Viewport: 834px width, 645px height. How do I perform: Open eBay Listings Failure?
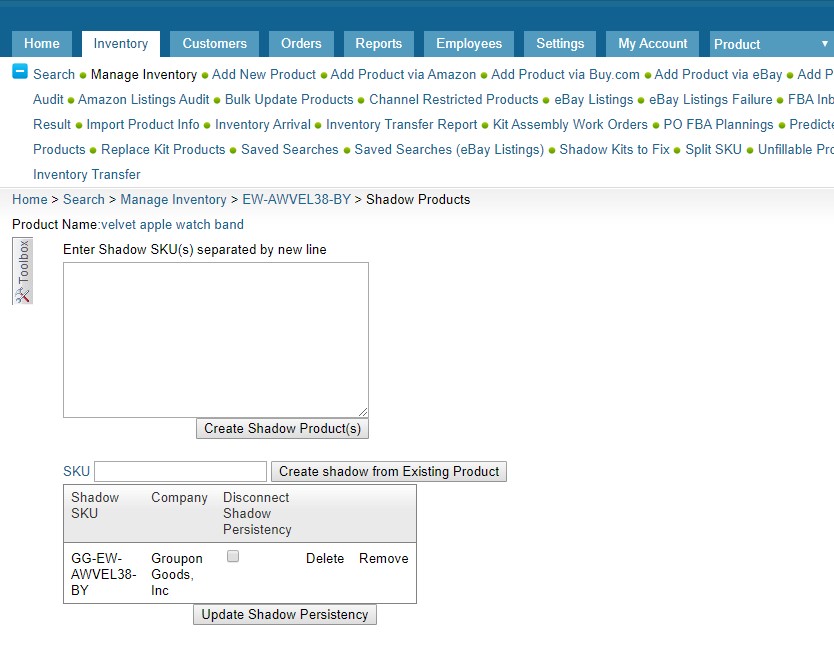coord(711,99)
